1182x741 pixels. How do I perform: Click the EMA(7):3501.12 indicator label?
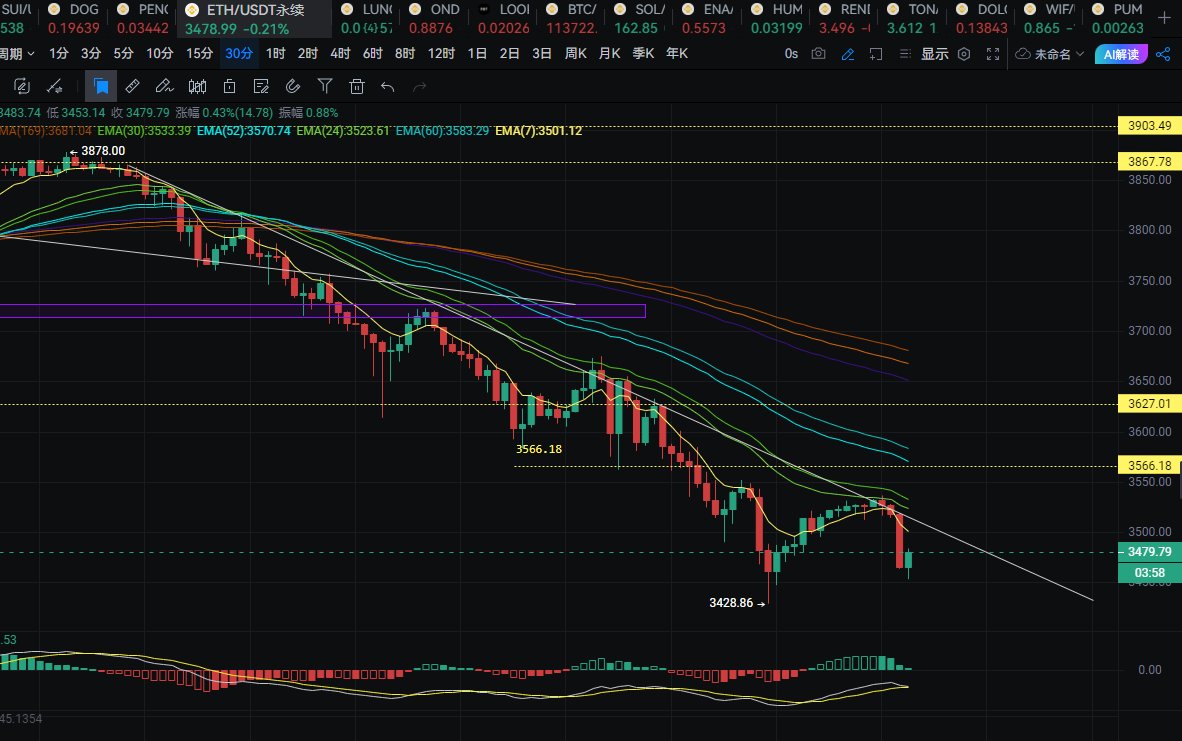538,131
